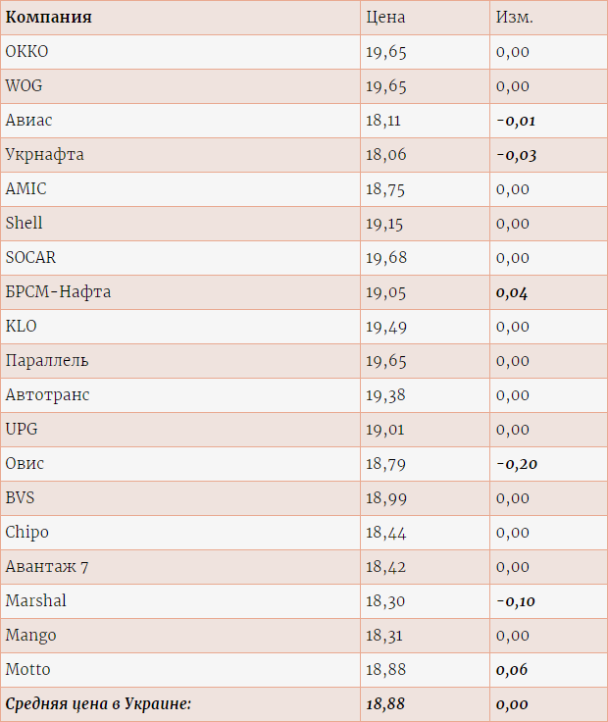The height and width of the screenshot is (722, 608).
Task: Select the SOCAR price 19,68
Action: [x=386, y=258]
